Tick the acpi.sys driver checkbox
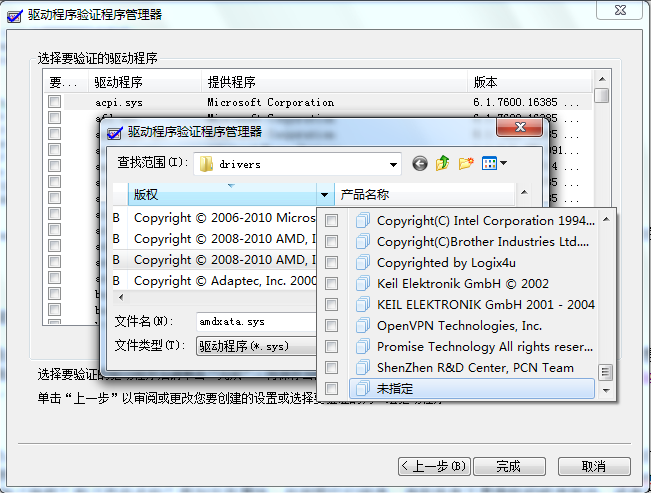This screenshot has width=651, height=493. [54, 102]
